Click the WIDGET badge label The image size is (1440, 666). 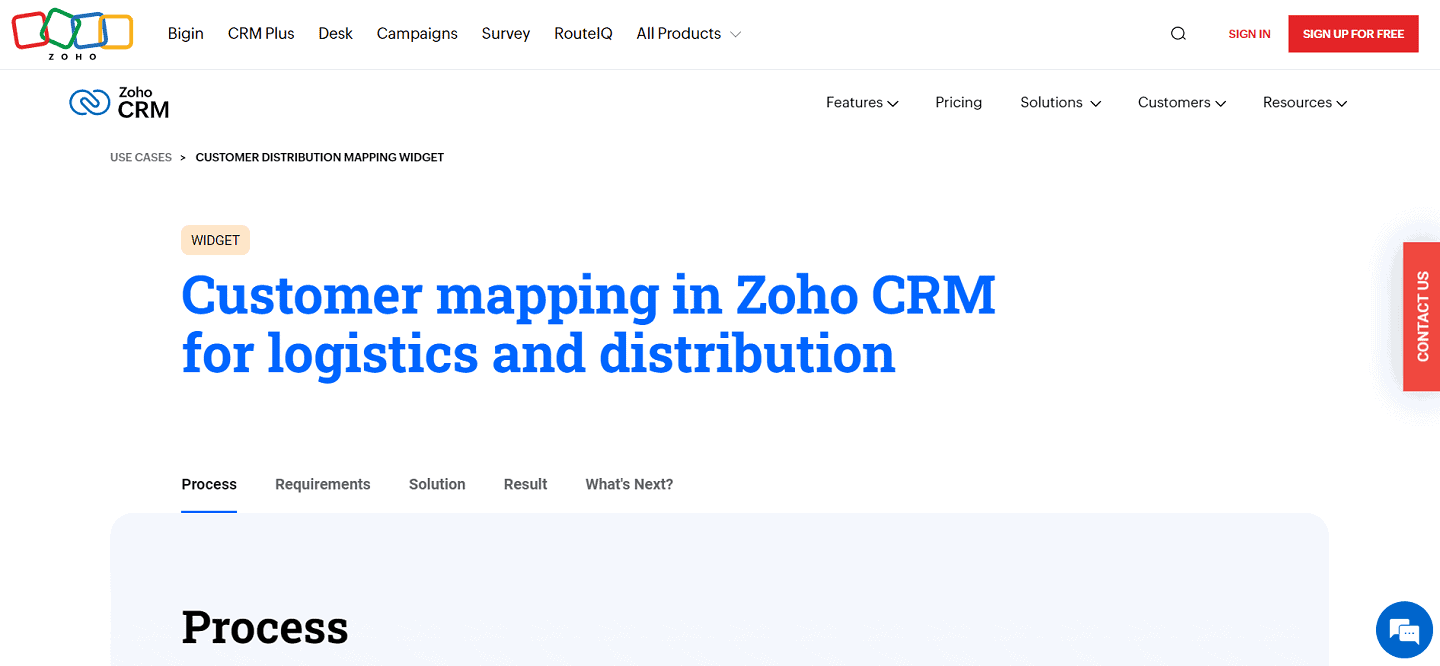click(x=215, y=240)
